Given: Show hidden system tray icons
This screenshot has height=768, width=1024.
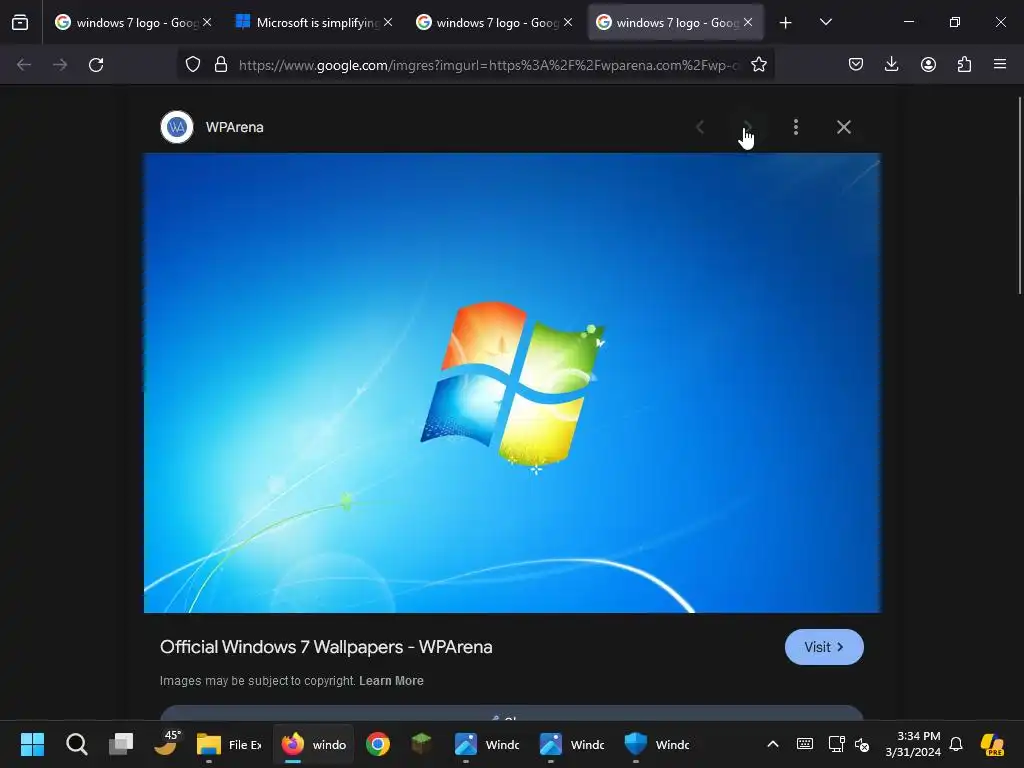Looking at the screenshot, I should coord(773,744).
